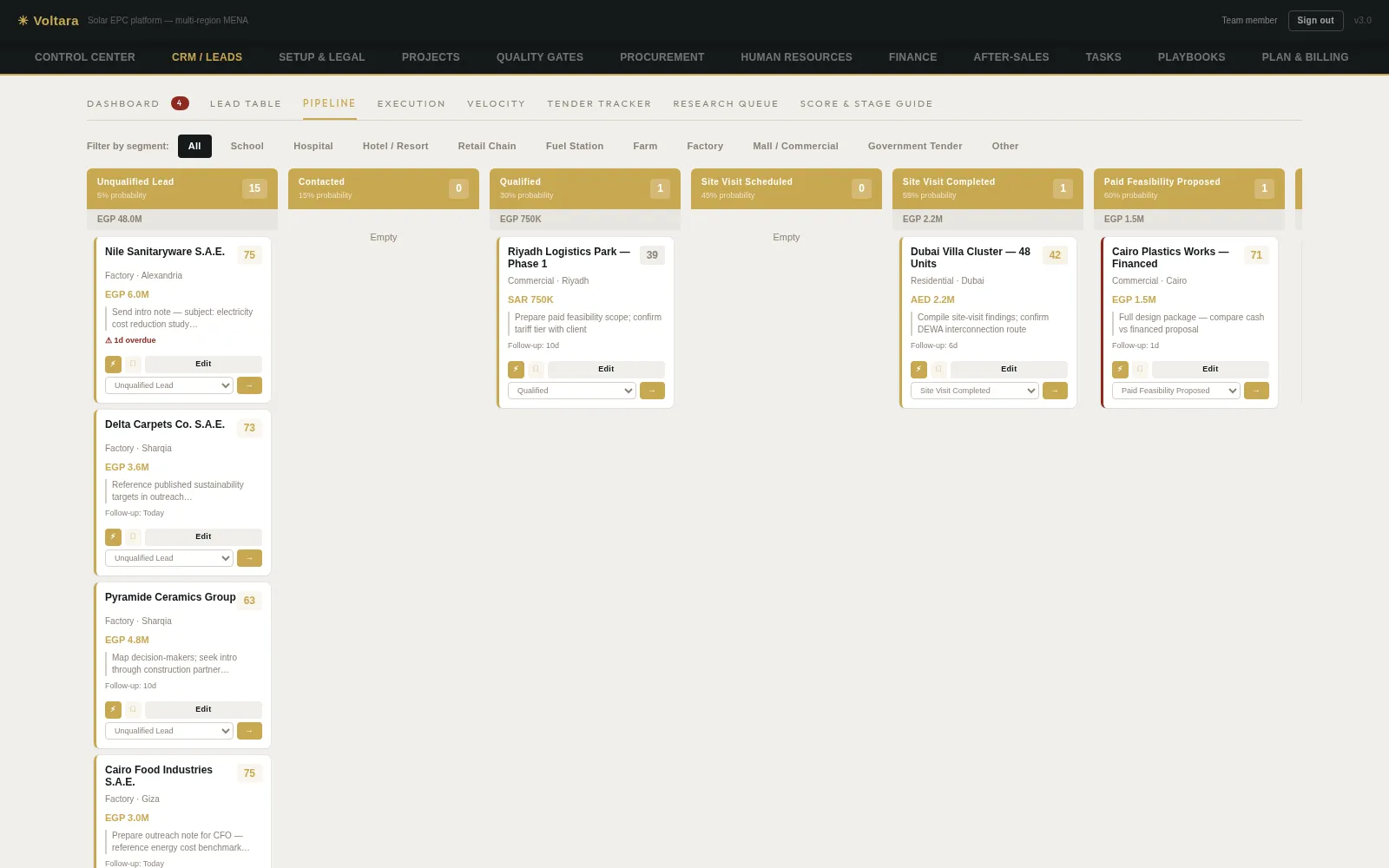Image resolution: width=1389 pixels, height=868 pixels.
Task: Advance Riyadh Logistics Park with arrow button
Action: [x=652, y=391]
